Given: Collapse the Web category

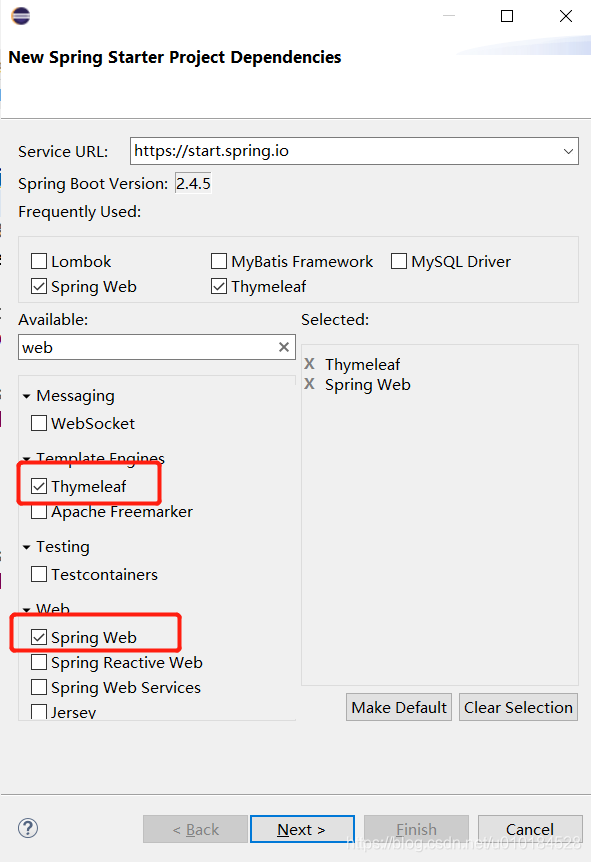Looking at the screenshot, I should coord(26,609).
